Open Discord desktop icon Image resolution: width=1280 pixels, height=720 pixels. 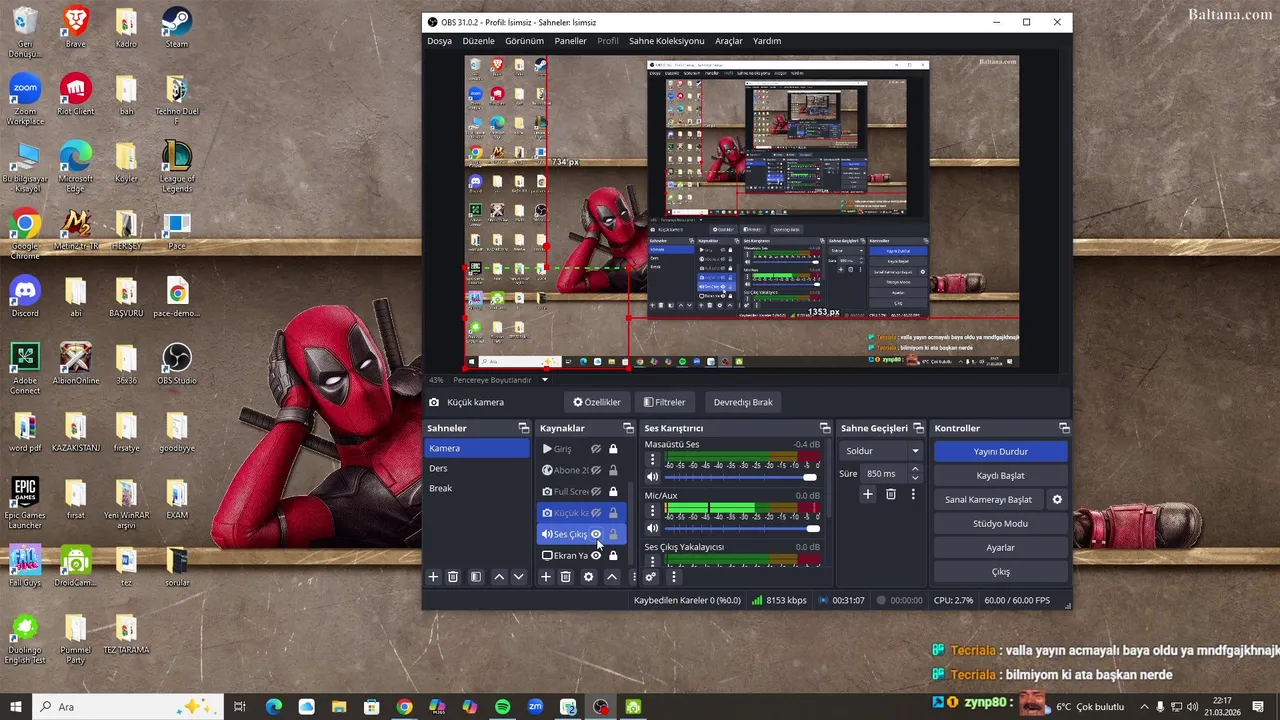(25, 297)
